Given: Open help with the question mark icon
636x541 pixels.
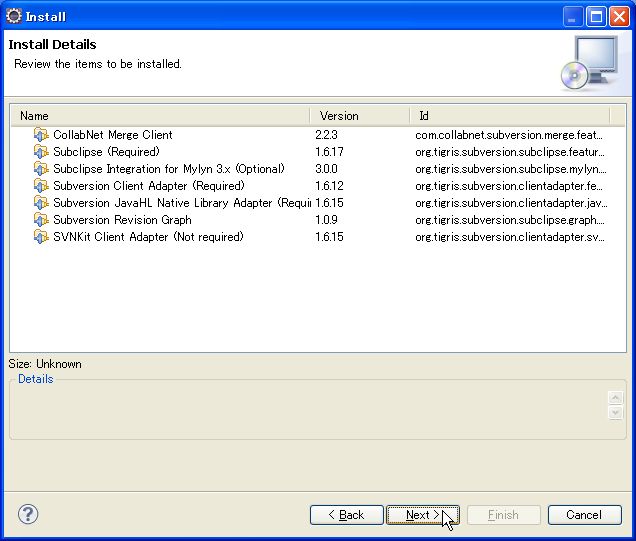Looking at the screenshot, I should click(x=28, y=515).
